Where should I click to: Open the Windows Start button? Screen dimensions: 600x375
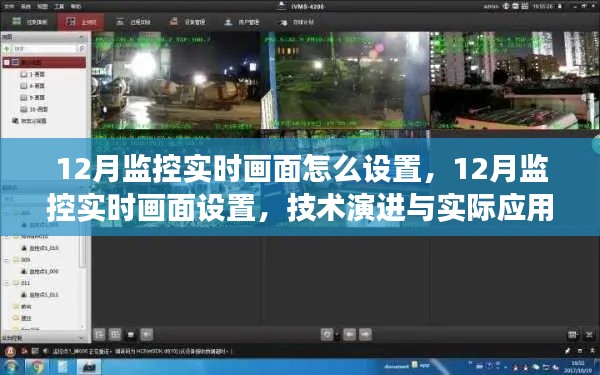11,367
